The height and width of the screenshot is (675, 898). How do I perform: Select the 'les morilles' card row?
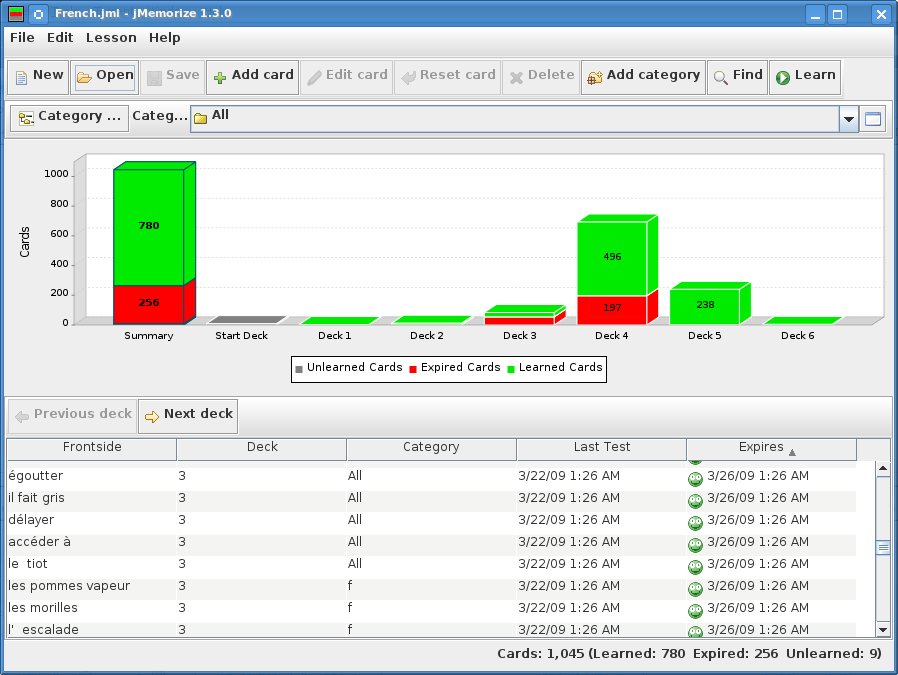[431, 608]
